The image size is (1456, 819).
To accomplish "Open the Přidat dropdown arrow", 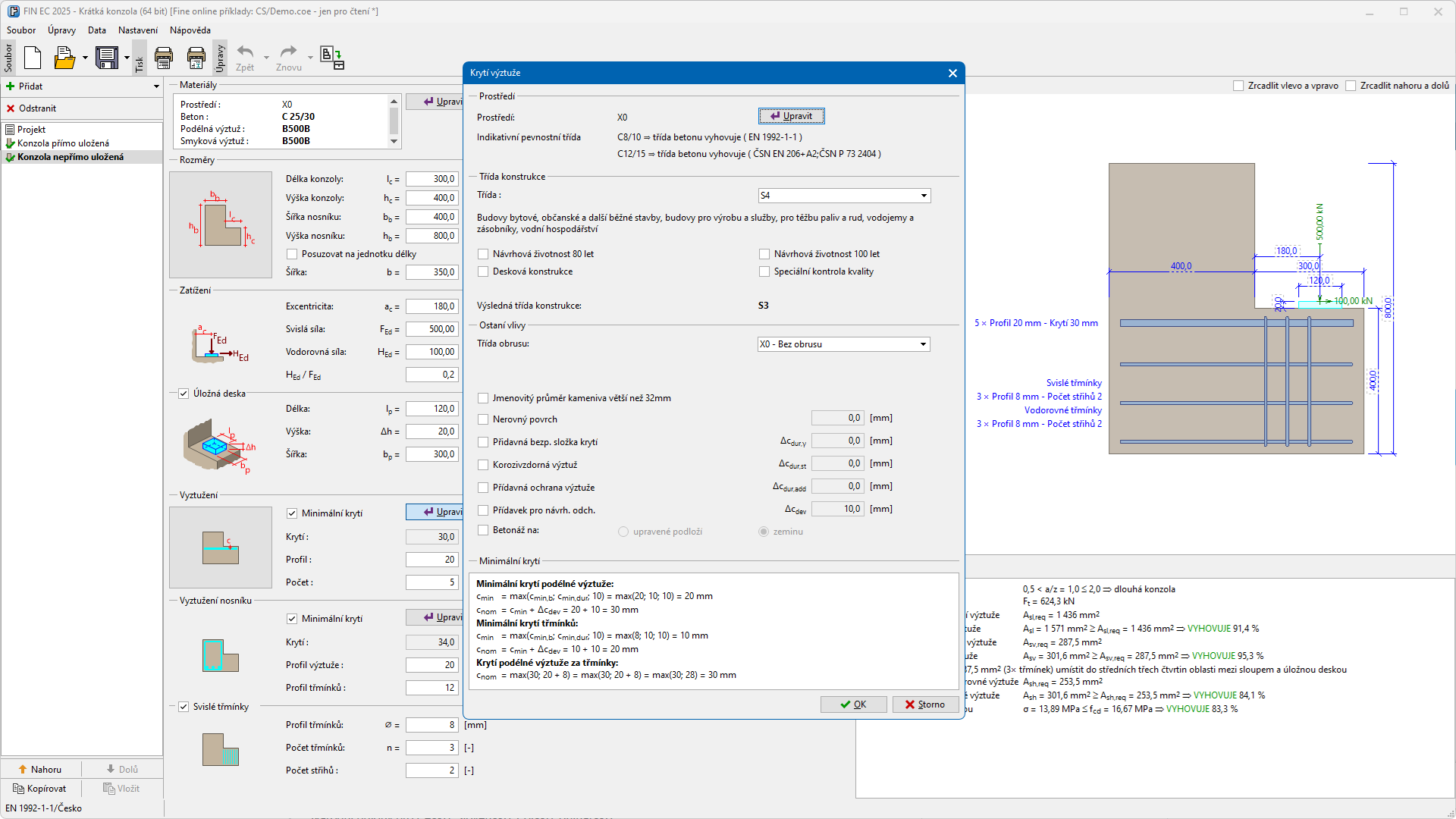I will click(156, 86).
